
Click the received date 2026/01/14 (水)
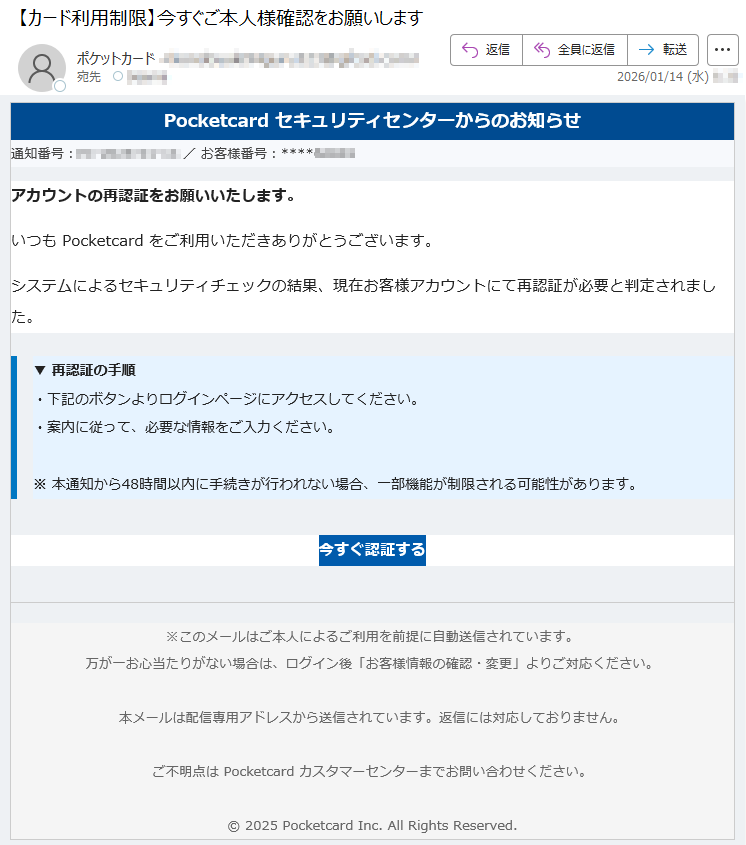click(x=662, y=77)
